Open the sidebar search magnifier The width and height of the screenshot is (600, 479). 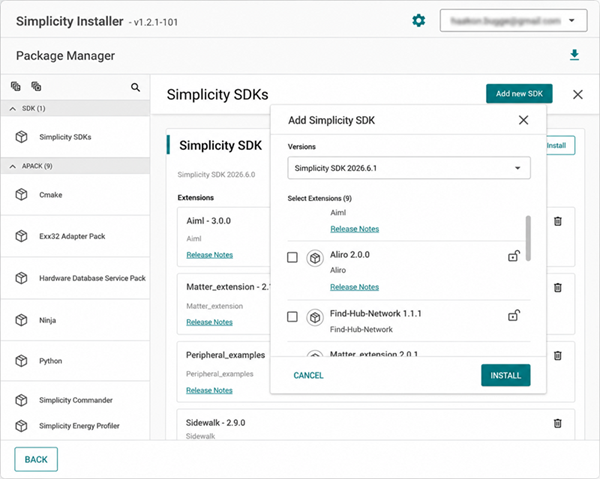coord(135,87)
